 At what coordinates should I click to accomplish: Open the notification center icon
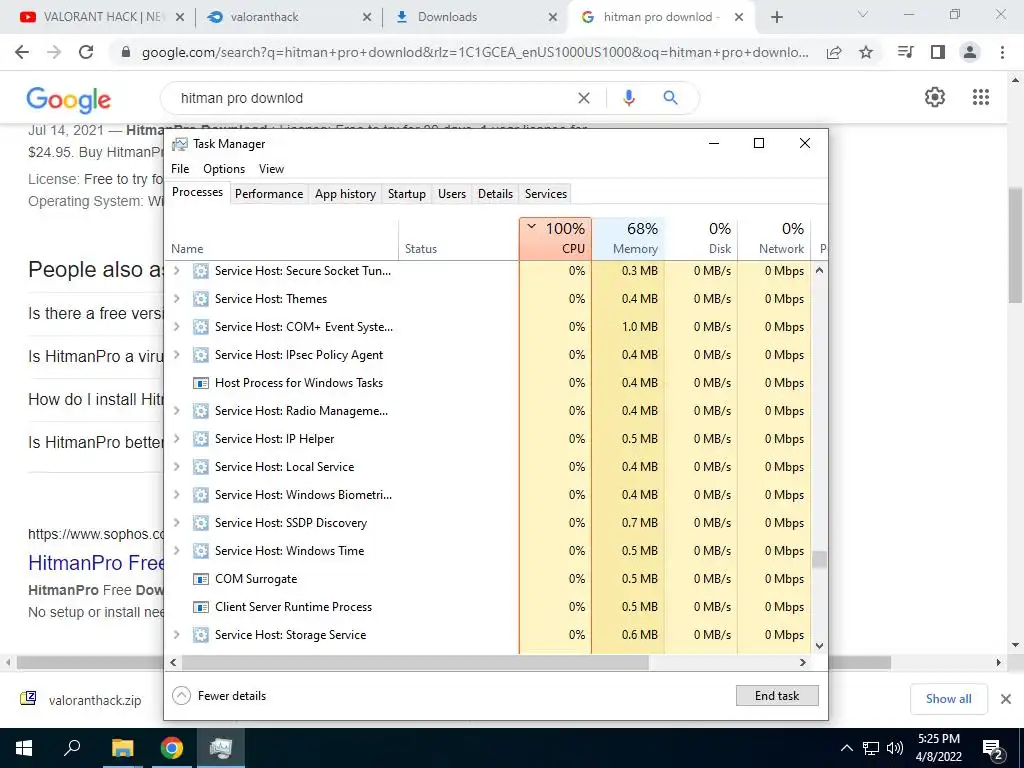pos(993,748)
